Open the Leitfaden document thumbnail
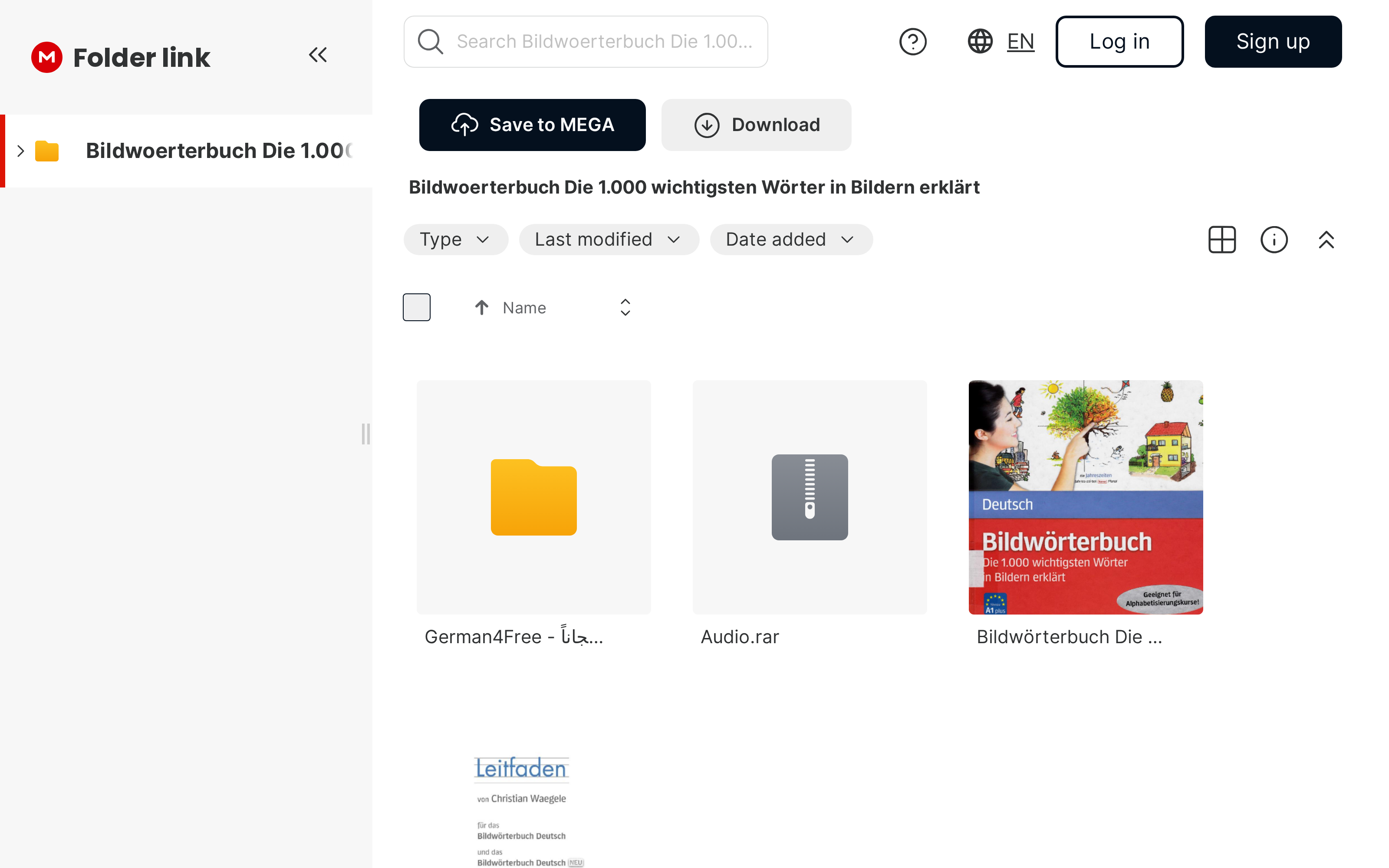This screenshot has width=1389, height=868. point(534,811)
